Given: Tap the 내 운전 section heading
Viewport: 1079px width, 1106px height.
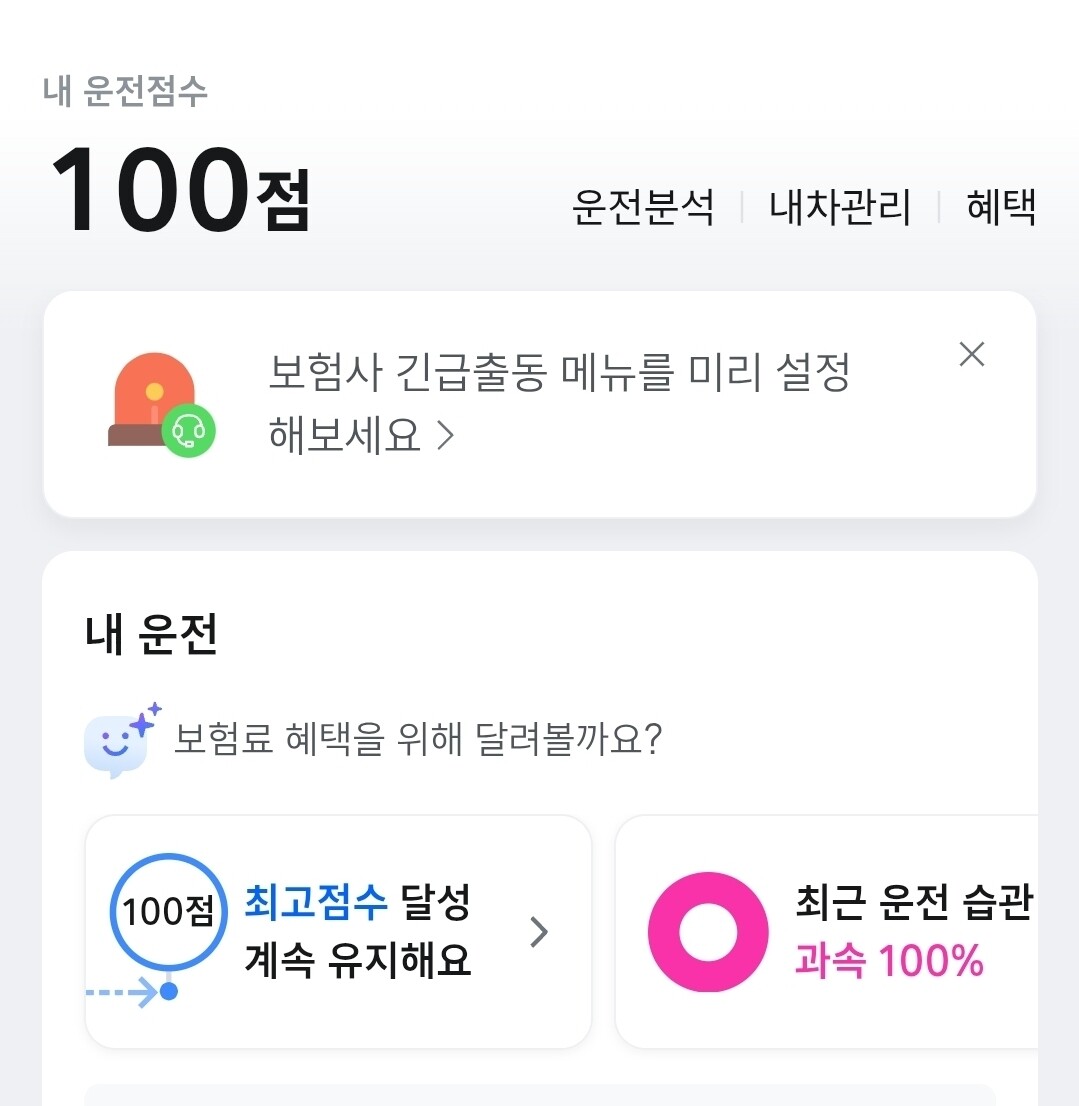Looking at the screenshot, I should point(152,636).
